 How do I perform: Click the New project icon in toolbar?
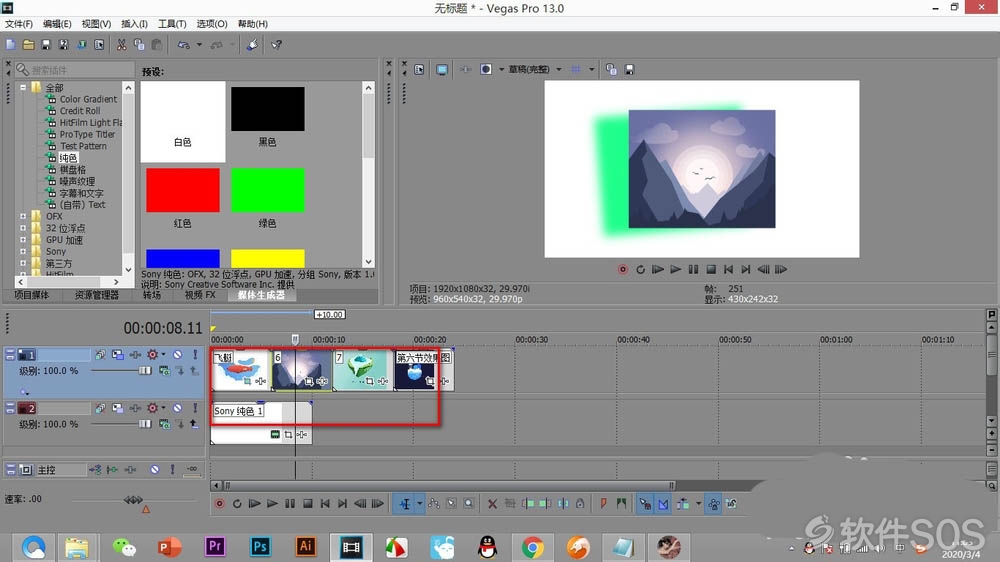click(x=11, y=45)
